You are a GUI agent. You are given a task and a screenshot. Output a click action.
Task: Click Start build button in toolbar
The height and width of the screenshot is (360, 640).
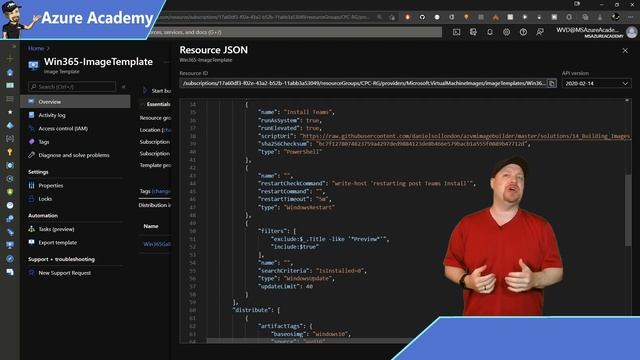157,91
